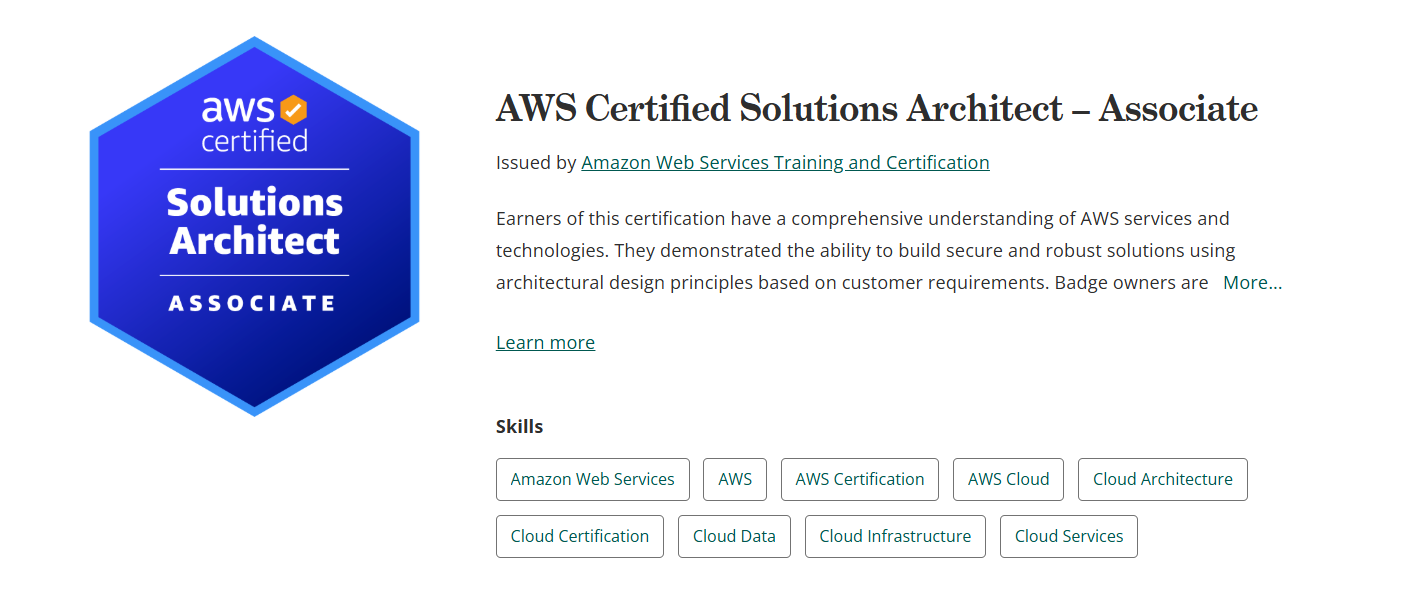Open the Amazon Web Services Training and Certification link
The image size is (1402, 606).
[x=784, y=162]
